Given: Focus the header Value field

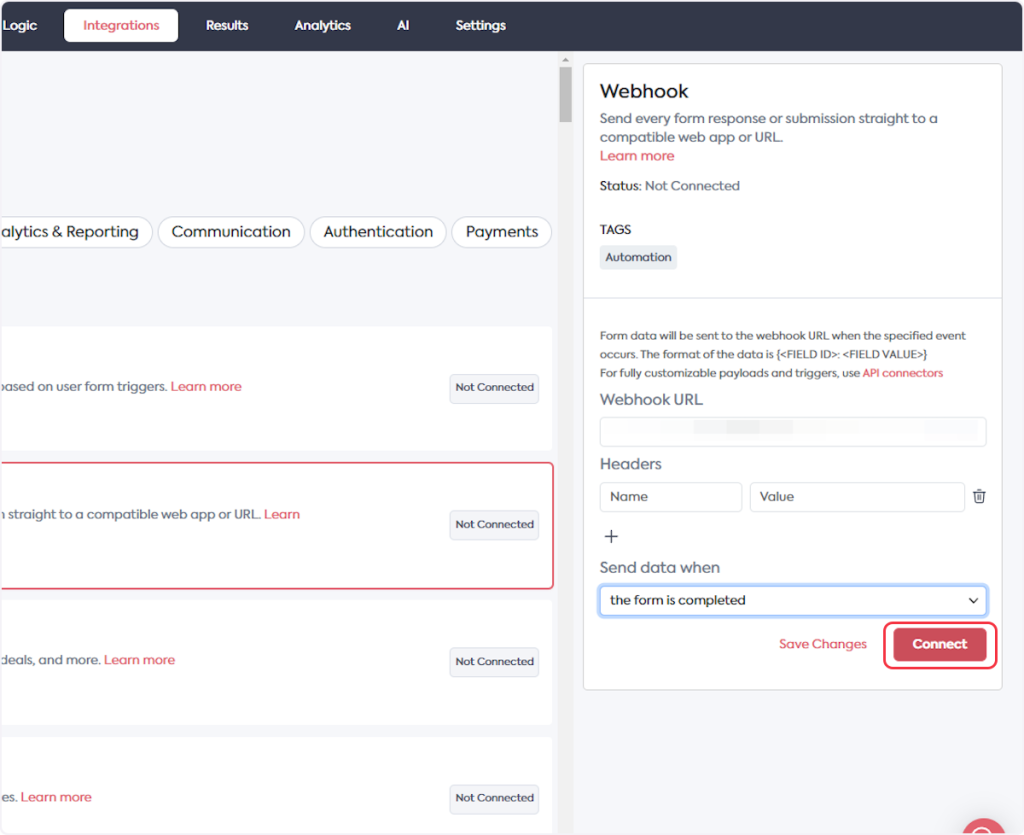Looking at the screenshot, I should (x=856, y=497).
